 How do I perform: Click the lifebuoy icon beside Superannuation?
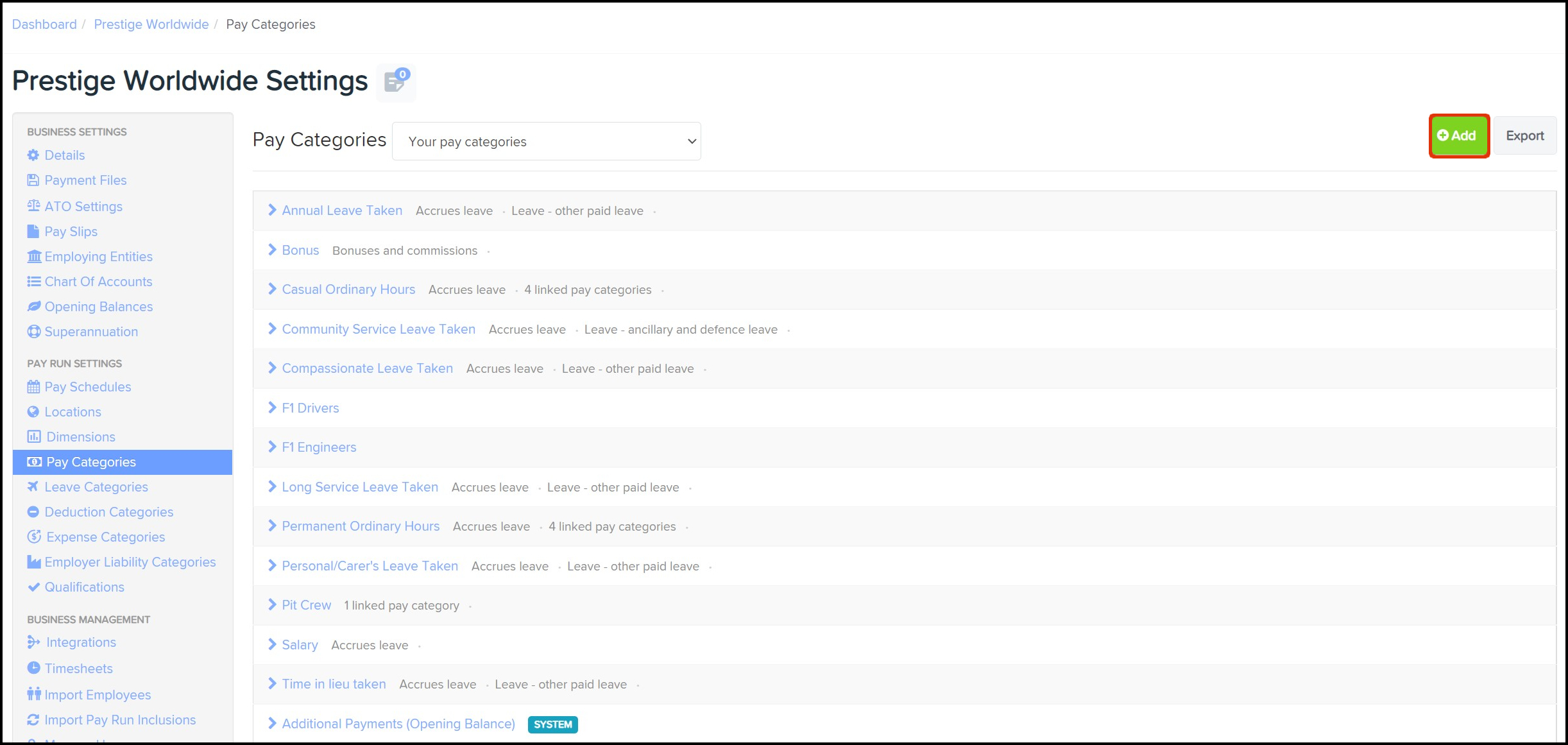click(33, 332)
